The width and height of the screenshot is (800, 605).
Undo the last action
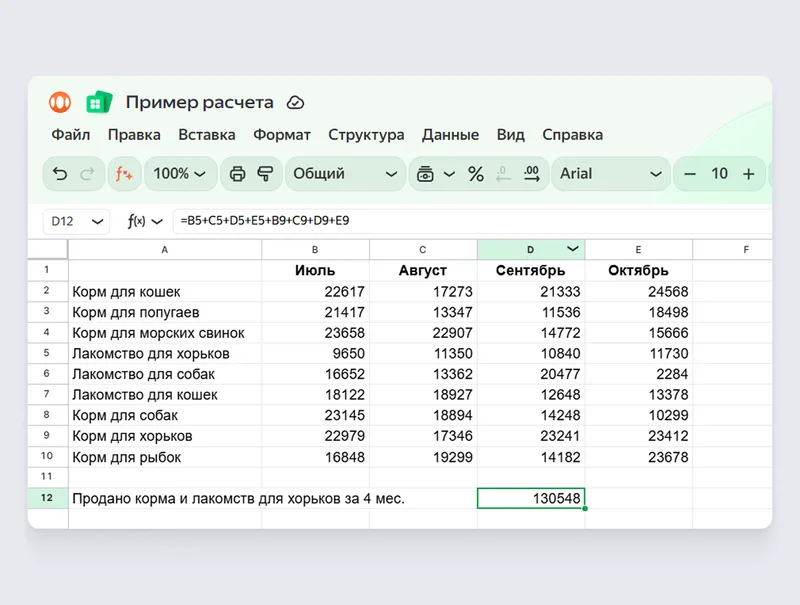60,174
